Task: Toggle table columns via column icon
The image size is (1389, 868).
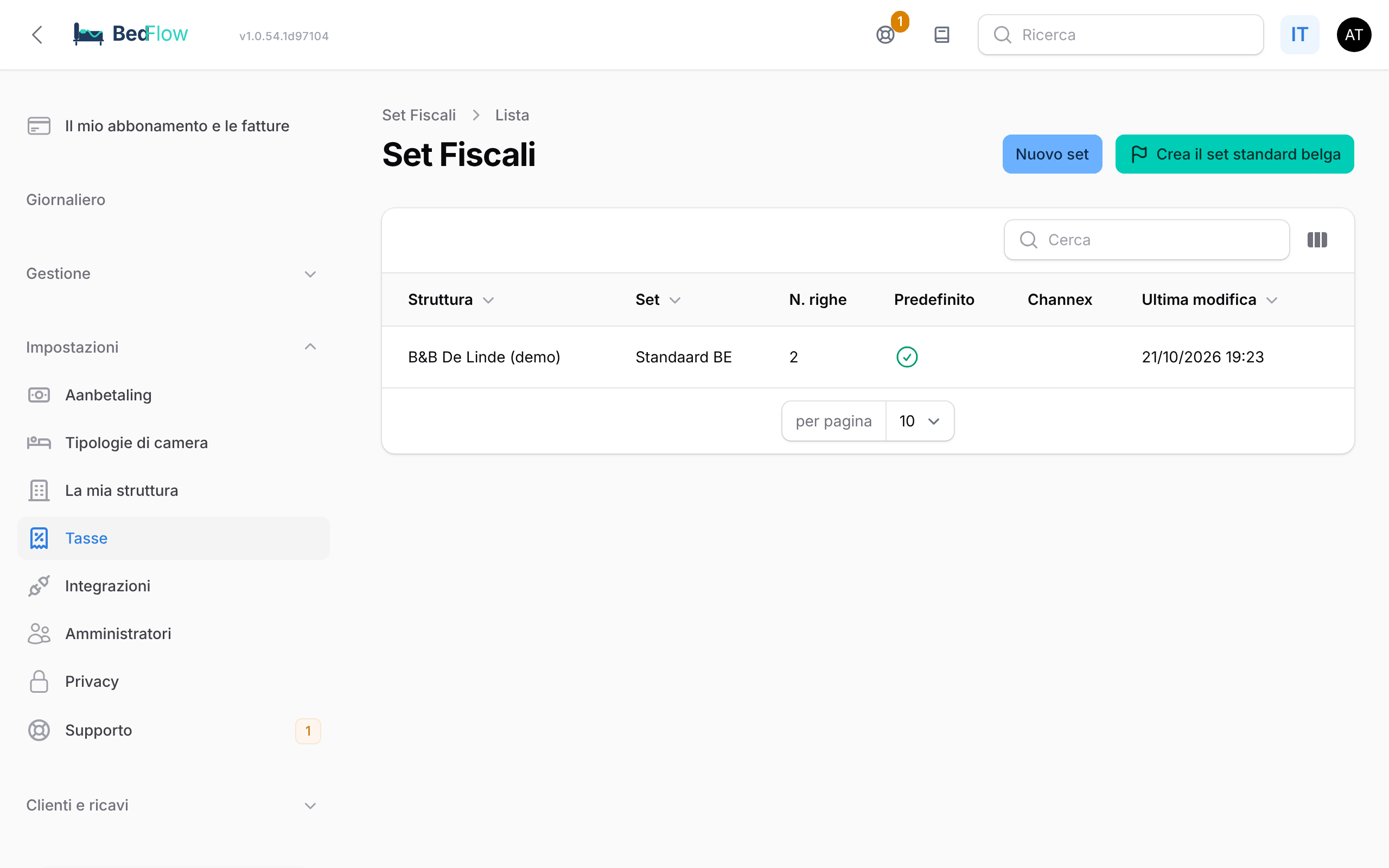Action: 1317,239
